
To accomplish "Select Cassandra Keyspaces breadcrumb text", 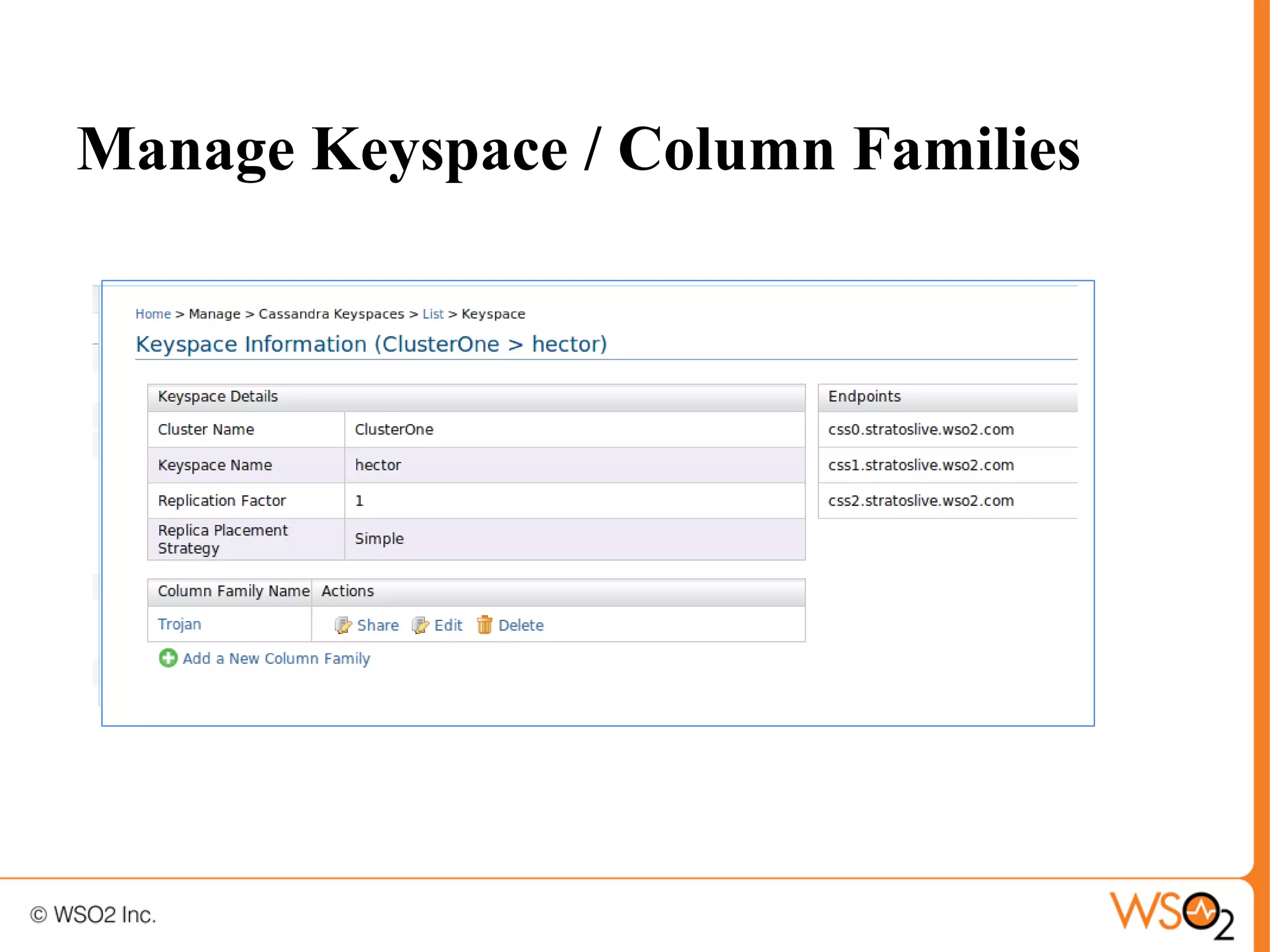I will [x=331, y=314].
